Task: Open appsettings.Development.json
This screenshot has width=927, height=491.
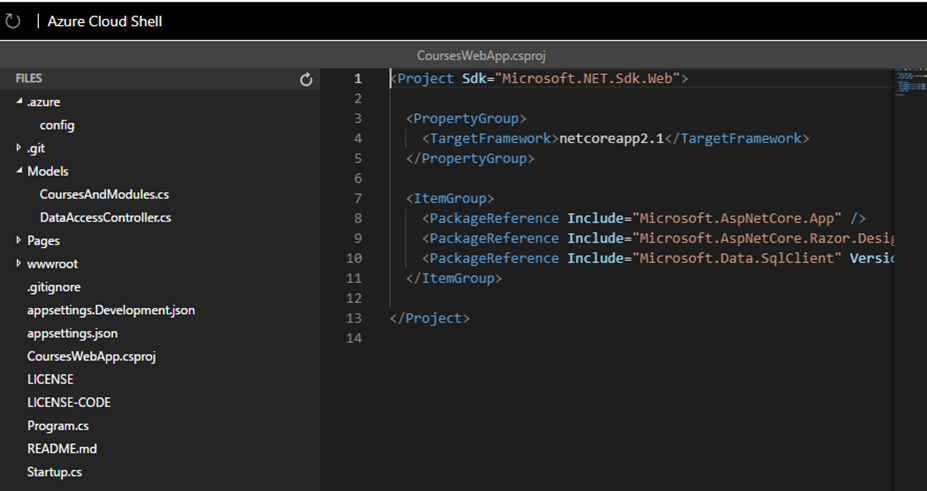Action: click(x=111, y=310)
